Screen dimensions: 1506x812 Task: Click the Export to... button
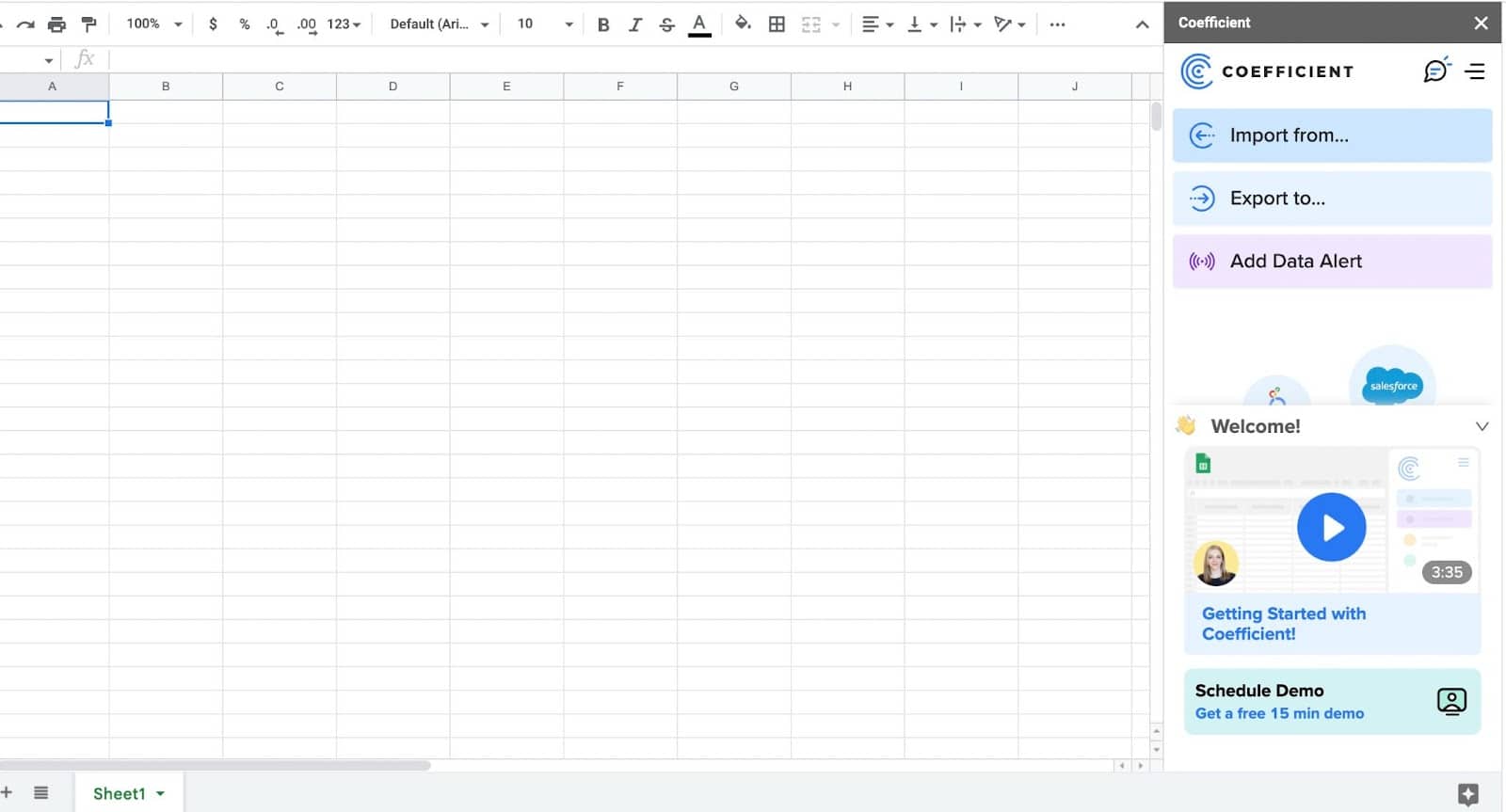tap(1332, 199)
